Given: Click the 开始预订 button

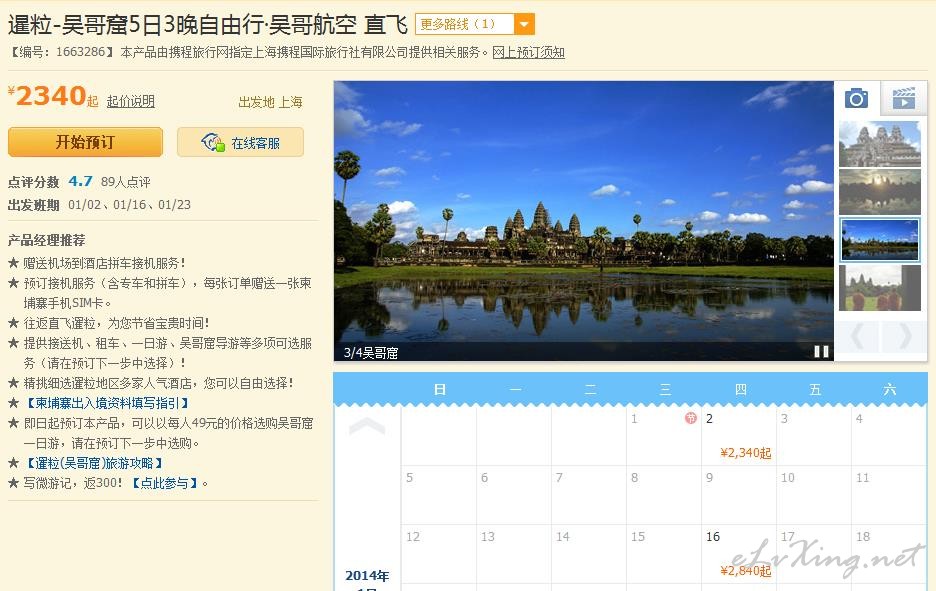Looking at the screenshot, I should point(85,142).
